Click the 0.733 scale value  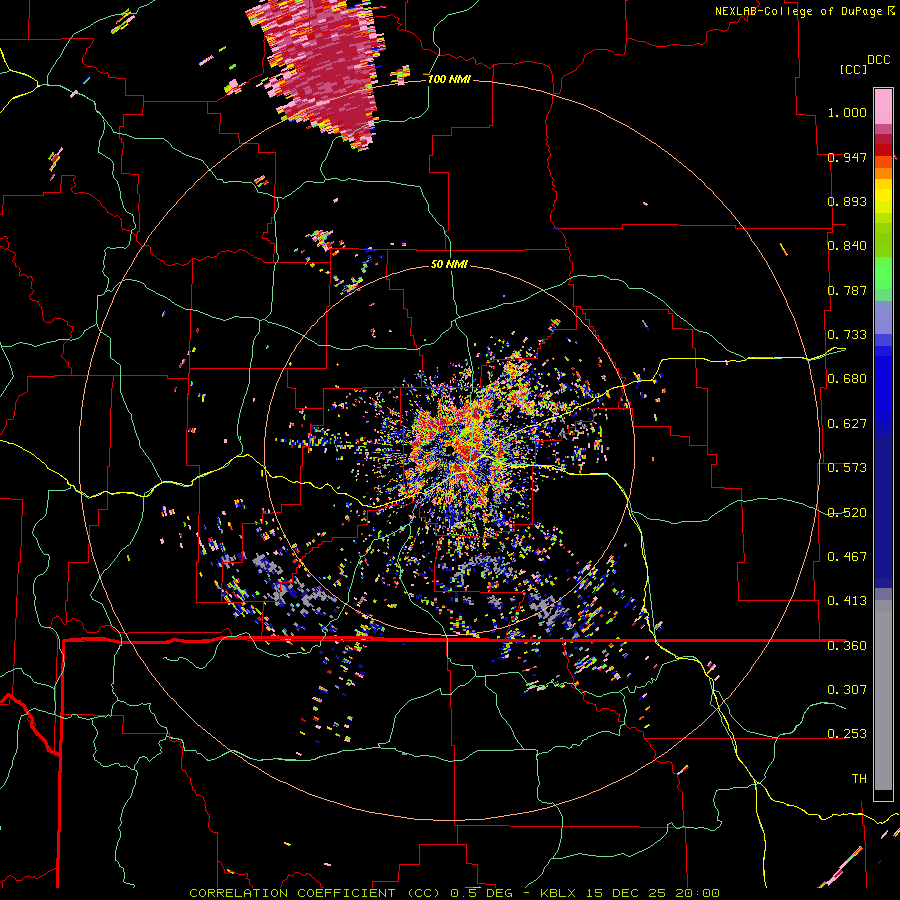coord(847,335)
